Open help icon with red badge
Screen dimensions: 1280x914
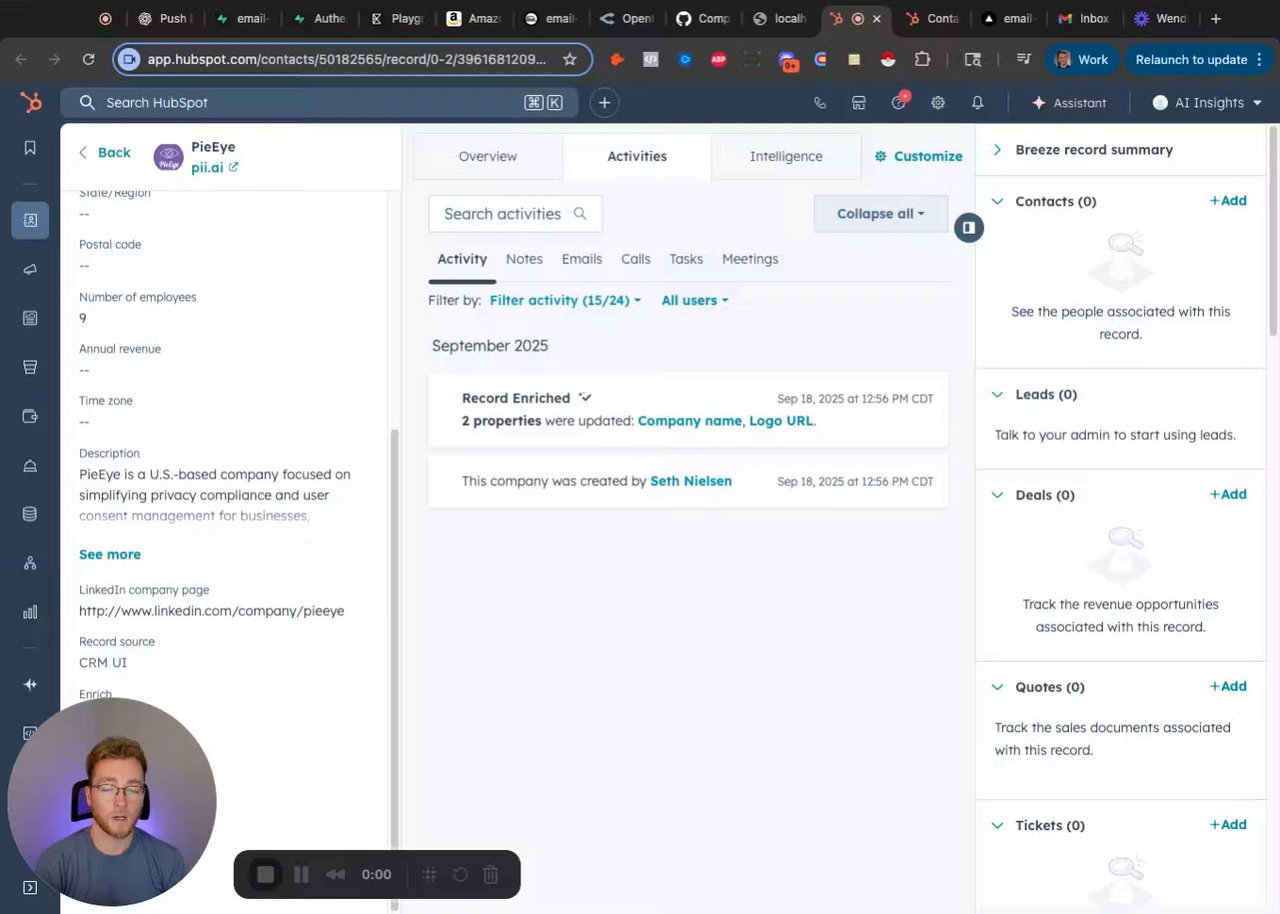click(x=899, y=102)
